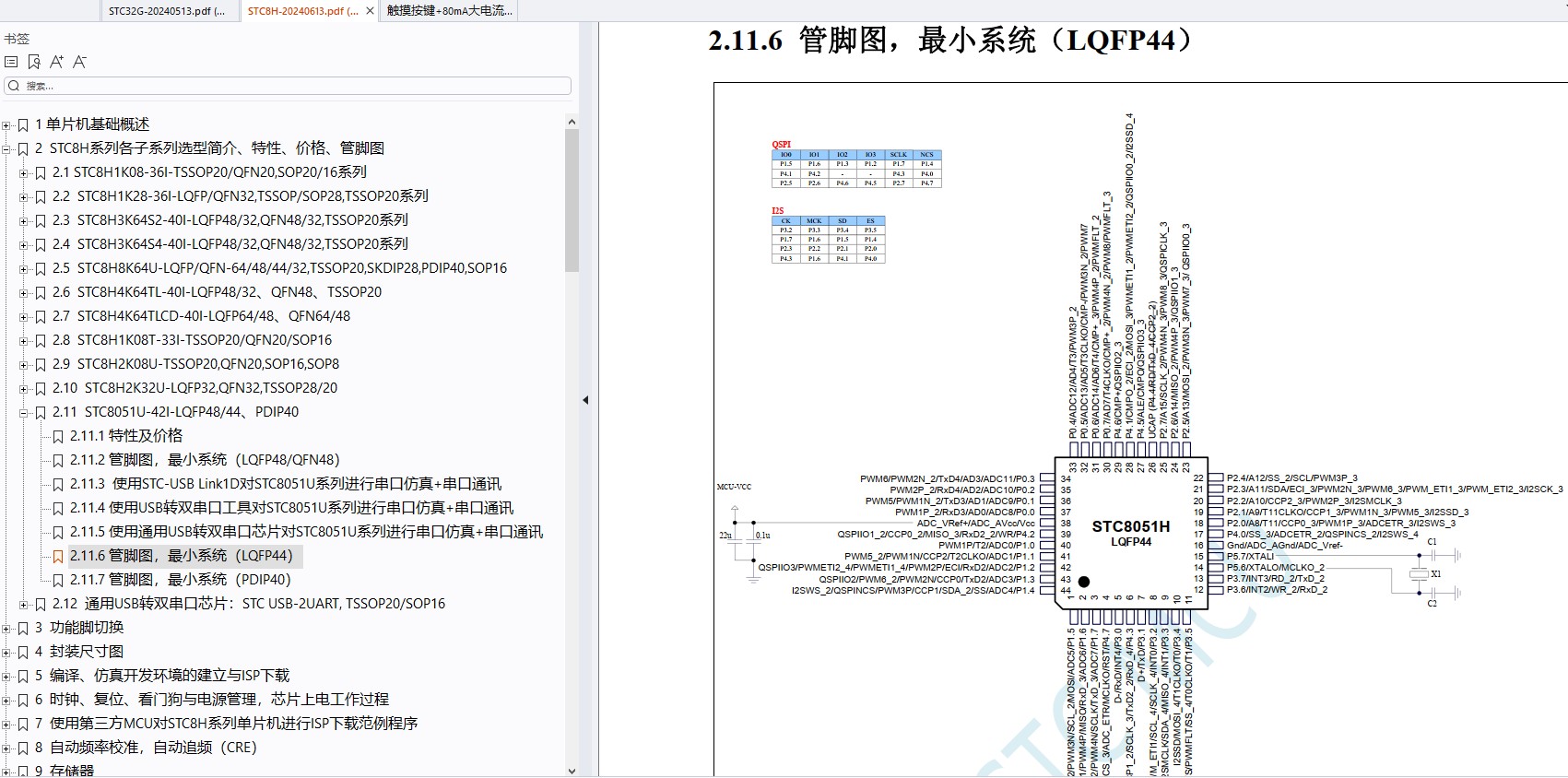This screenshot has width=1568, height=778.
Task: Click the locate current bookmark icon
Action: pos(34,62)
